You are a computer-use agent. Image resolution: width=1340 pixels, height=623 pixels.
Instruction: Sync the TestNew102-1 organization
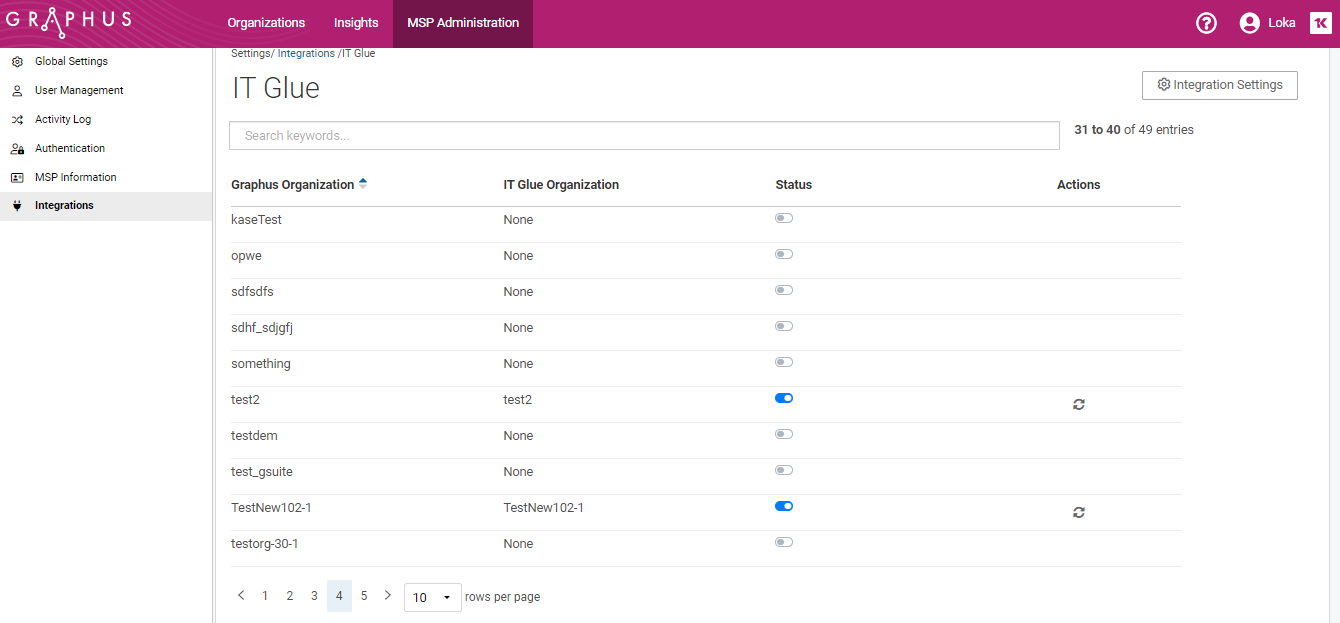pos(1079,512)
